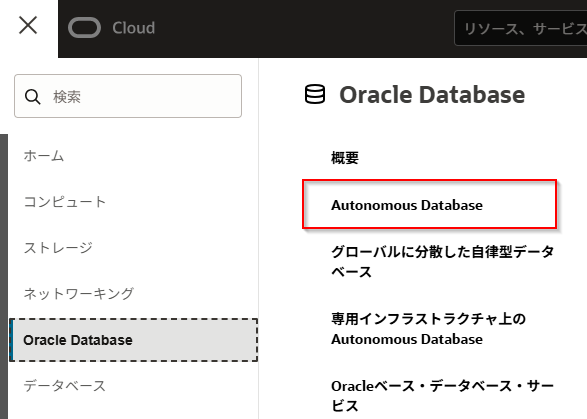This screenshot has height=419, width=587.
Task: Open グローバルに分散した自律型データベース link
Action: point(442,261)
